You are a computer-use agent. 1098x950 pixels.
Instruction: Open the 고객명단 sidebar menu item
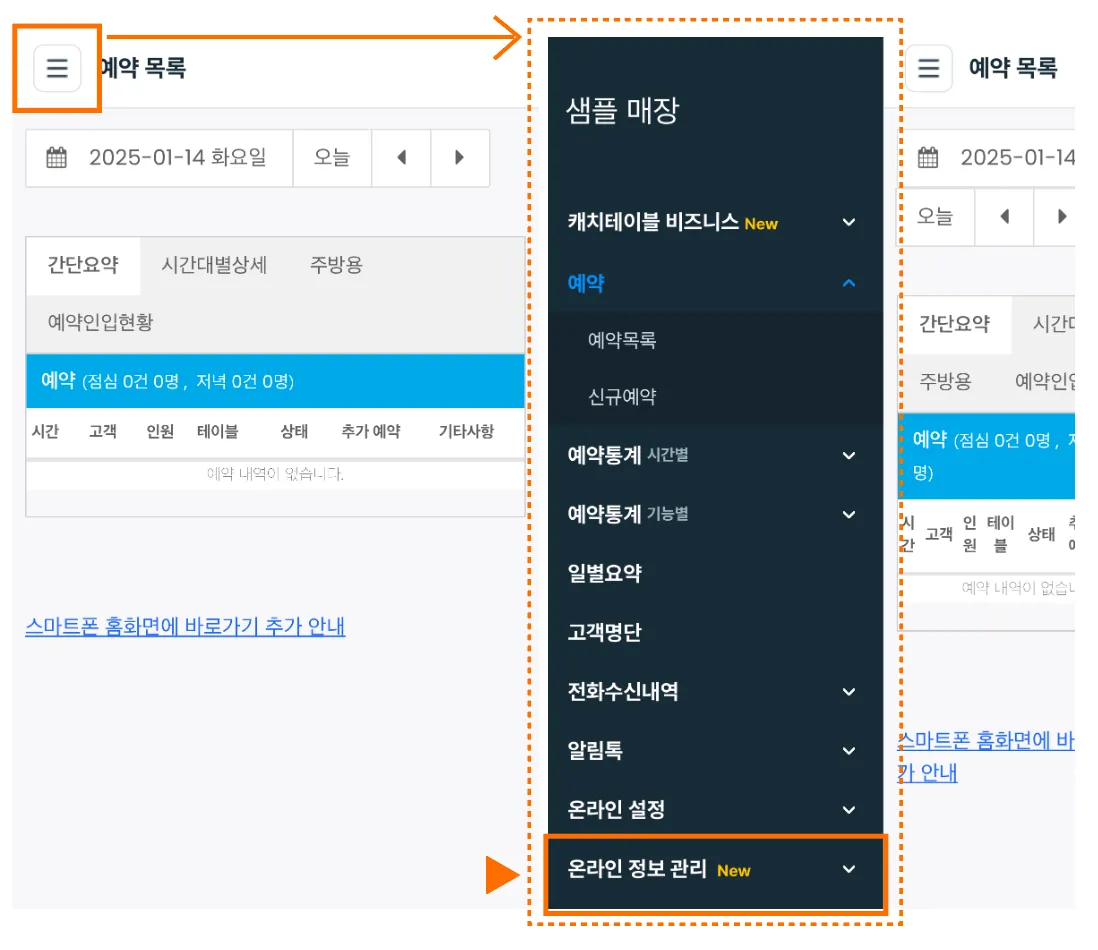tap(604, 632)
